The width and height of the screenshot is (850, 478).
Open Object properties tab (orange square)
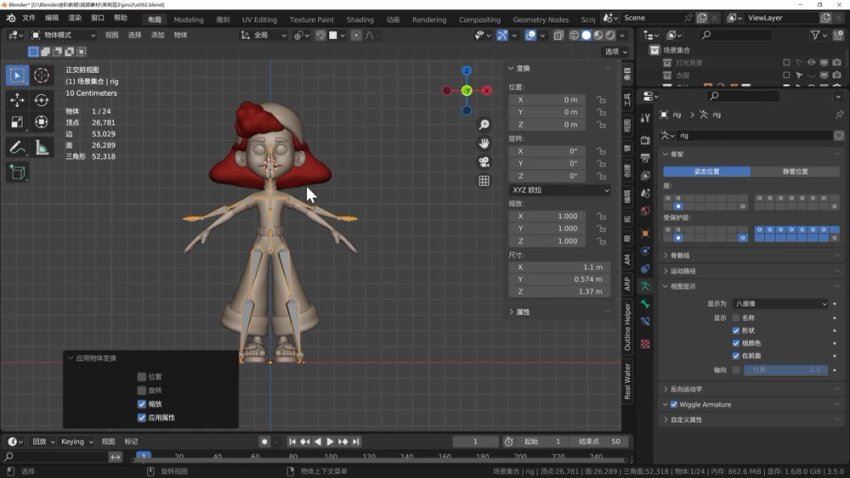[x=645, y=233]
